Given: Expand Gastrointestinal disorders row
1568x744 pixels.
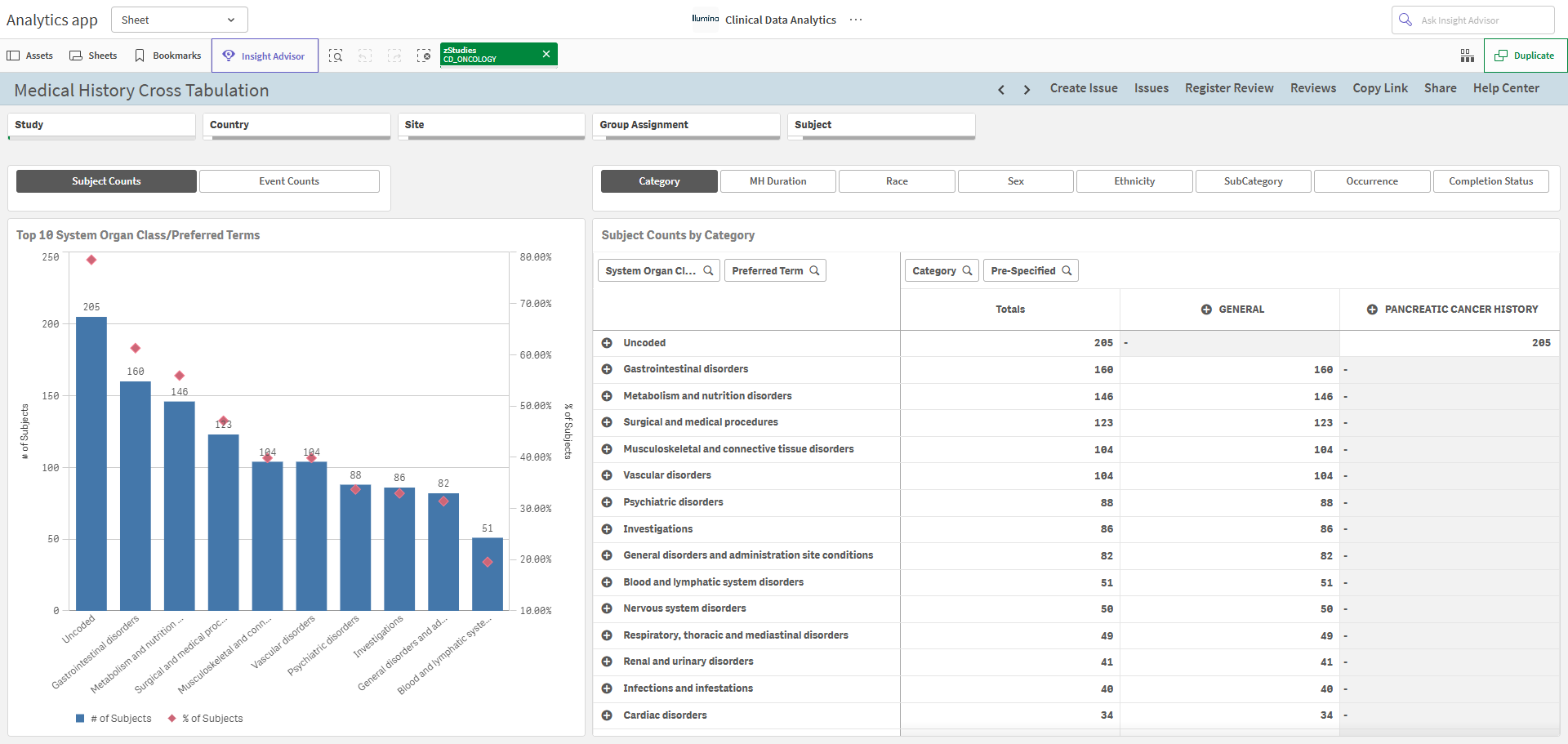Looking at the screenshot, I should pyautogui.click(x=607, y=369).
